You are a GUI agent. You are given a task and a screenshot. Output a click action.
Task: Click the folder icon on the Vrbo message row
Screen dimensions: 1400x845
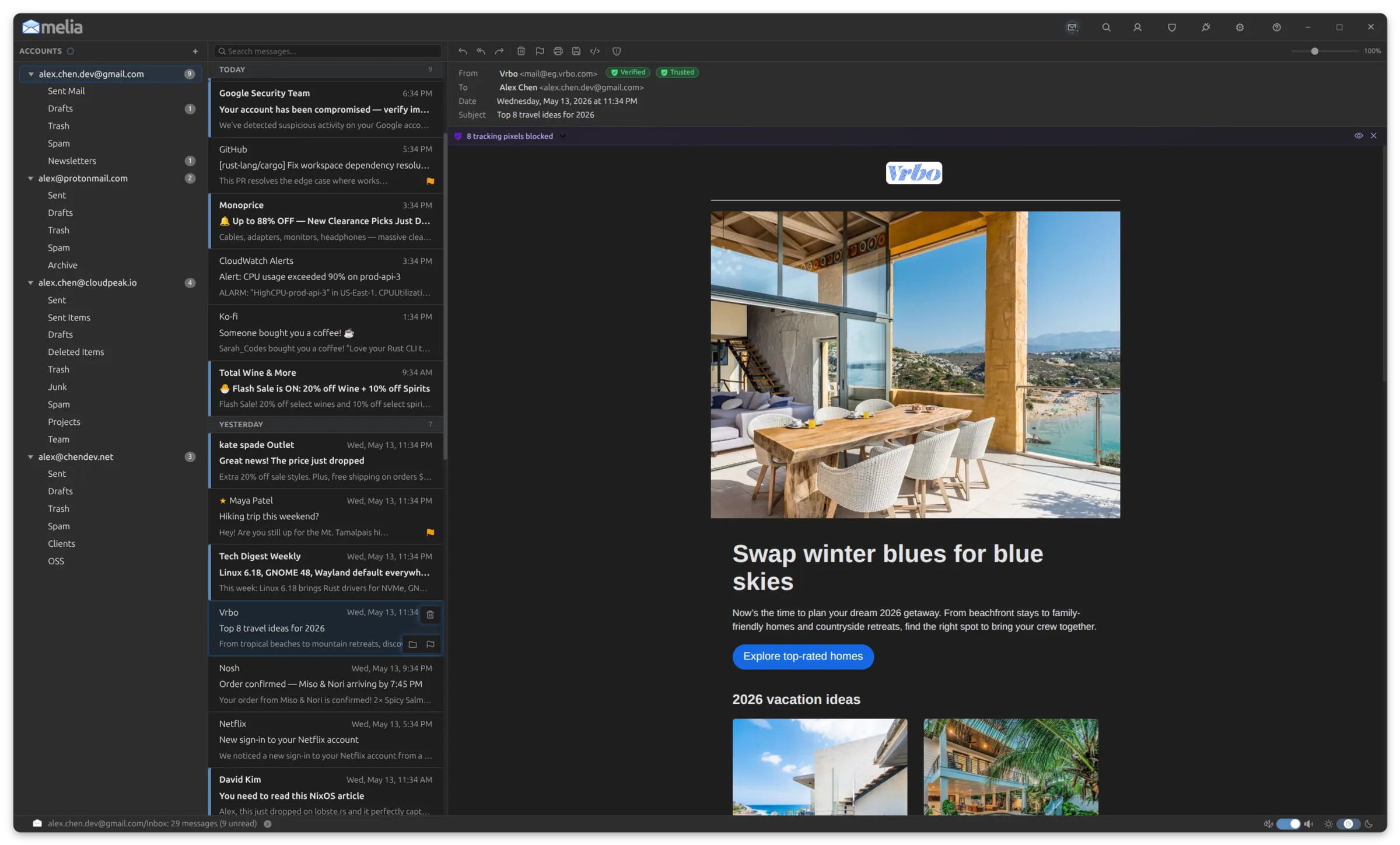tap(412, 644)
